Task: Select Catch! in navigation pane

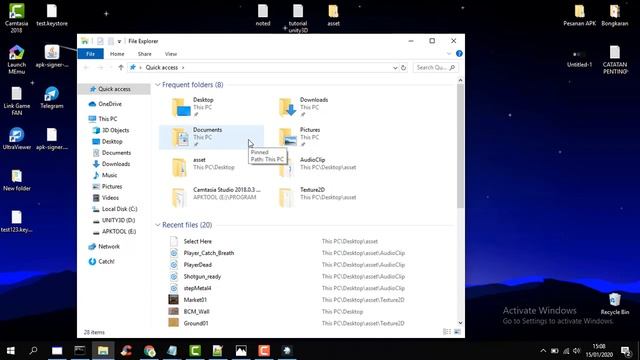Action: click(x=106, y=262)
